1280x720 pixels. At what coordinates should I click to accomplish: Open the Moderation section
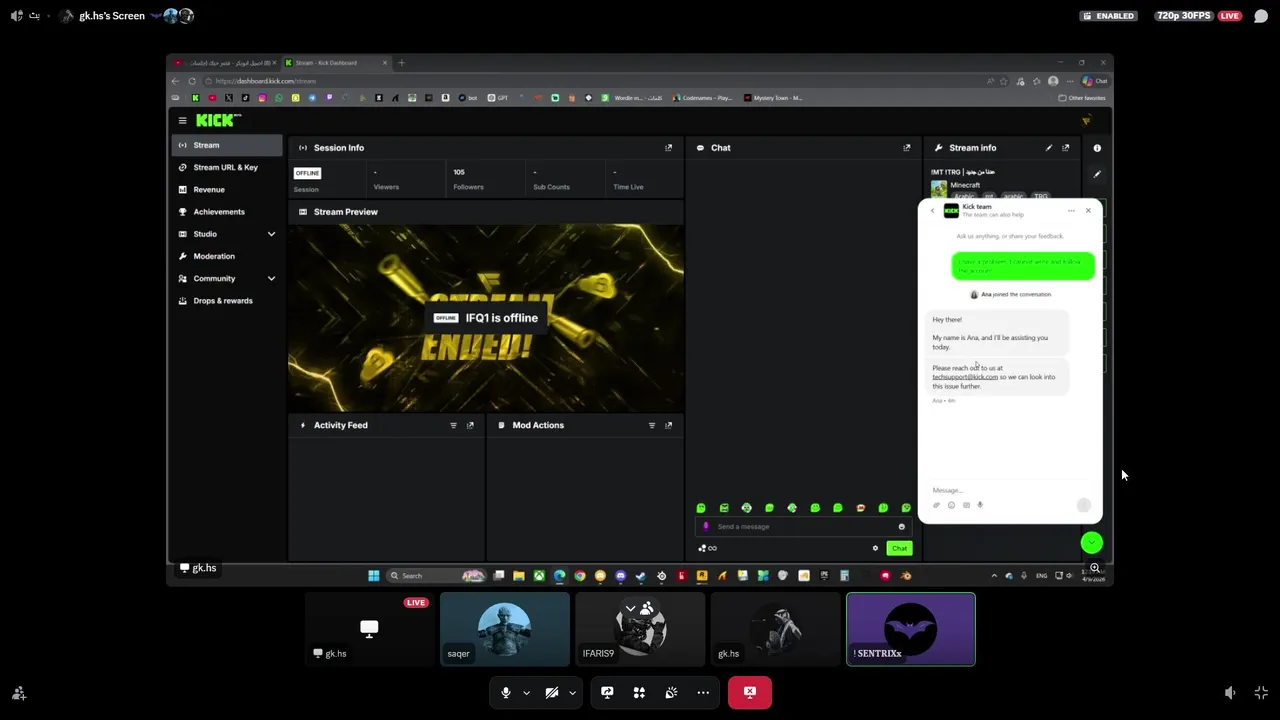(228, 256)
